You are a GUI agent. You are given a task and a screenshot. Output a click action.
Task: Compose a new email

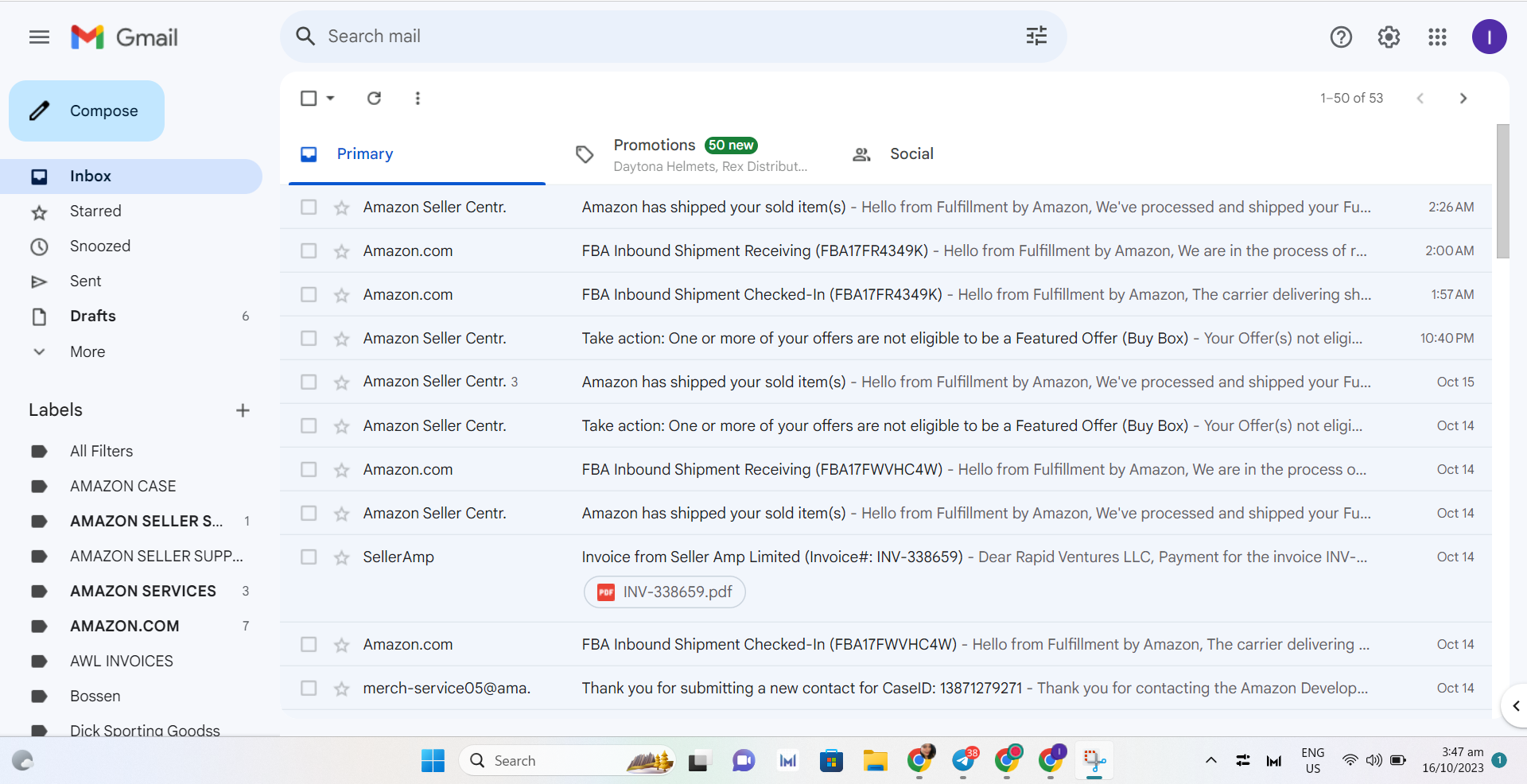87,111
